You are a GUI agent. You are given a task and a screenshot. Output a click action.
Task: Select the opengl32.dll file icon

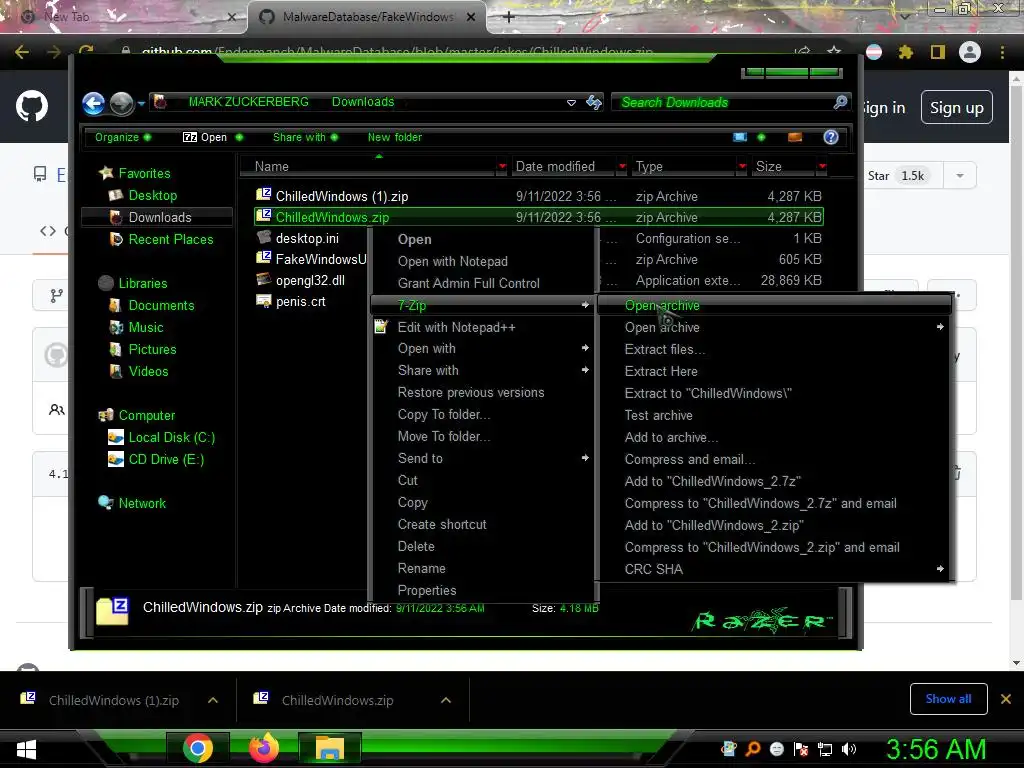click(264, 279)
